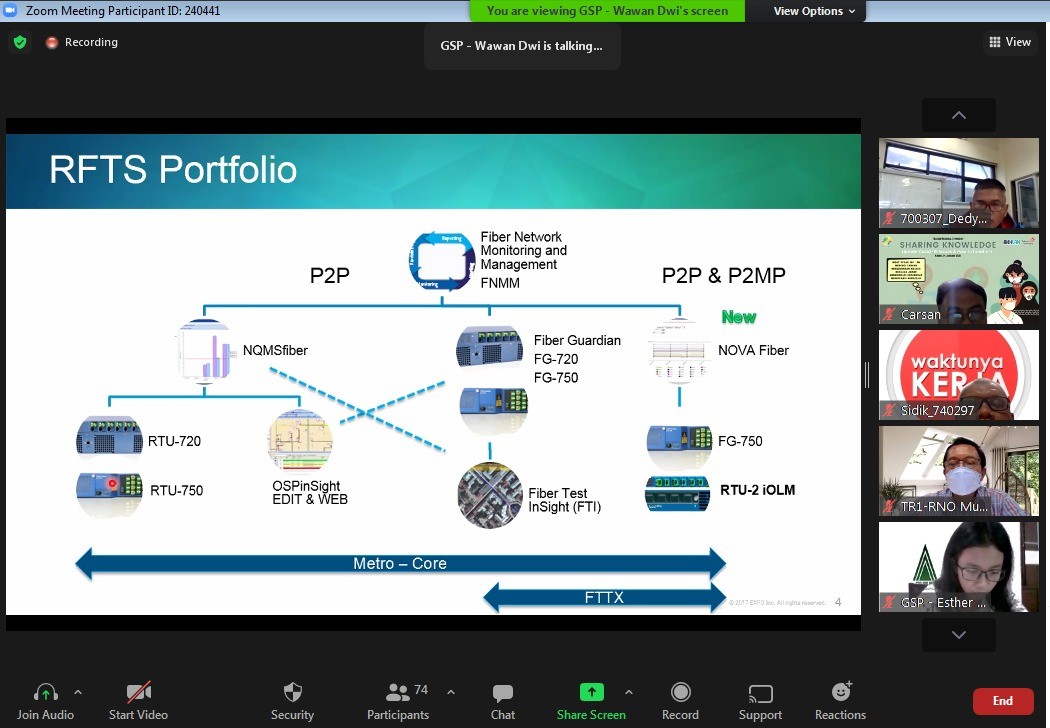Image resolution: width=1050 pixels, height=728 pixels.
Task: Click the OSPinSight map icon
Action: (300, 440)
